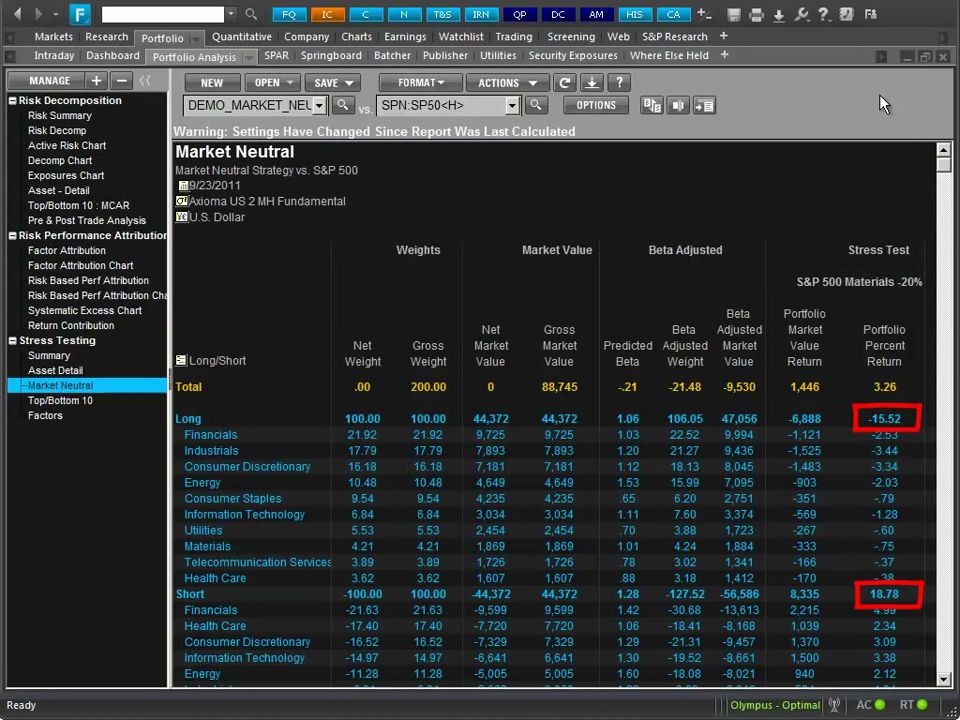Click the report vertical scrollbar up arrow
The width and height of the screenshot is (960, 720).
(x=943, y=150)
